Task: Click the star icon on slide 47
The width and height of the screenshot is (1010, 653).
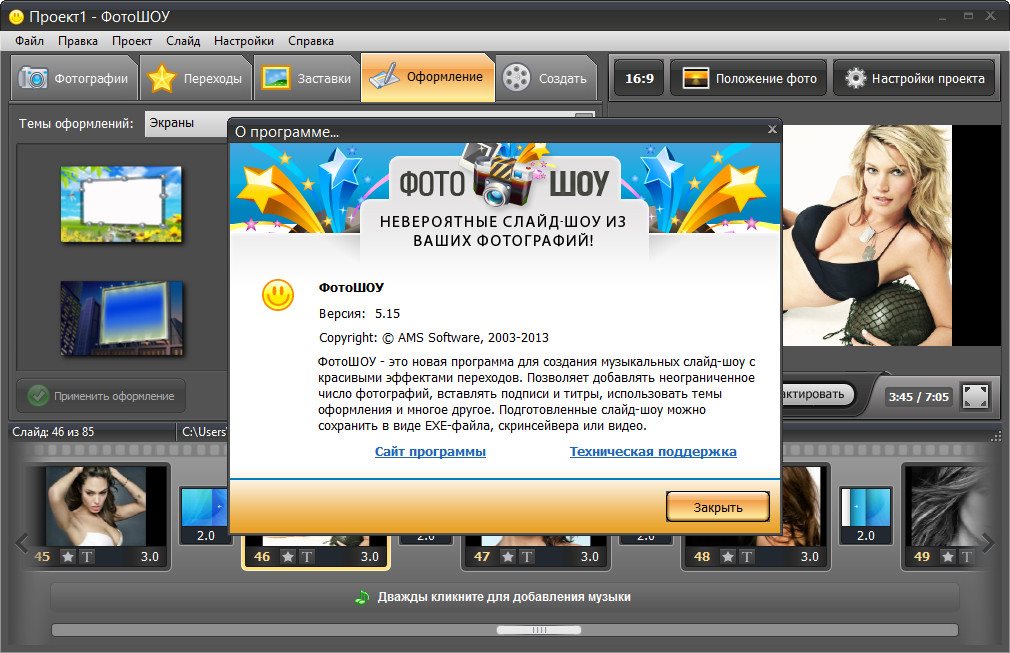Action: pyautogui.click(x=508, y=557)
